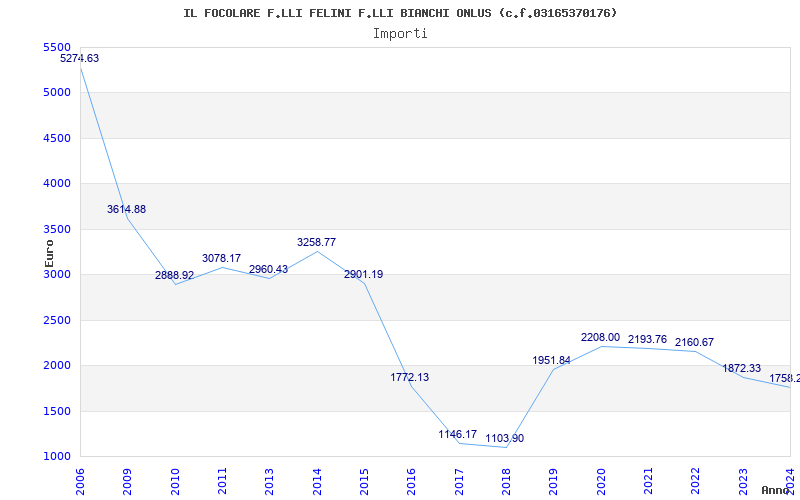Select the 2208.00 data label
Image resolution: width=800 pixels, height=500 pixels.
tap(601, 338)
